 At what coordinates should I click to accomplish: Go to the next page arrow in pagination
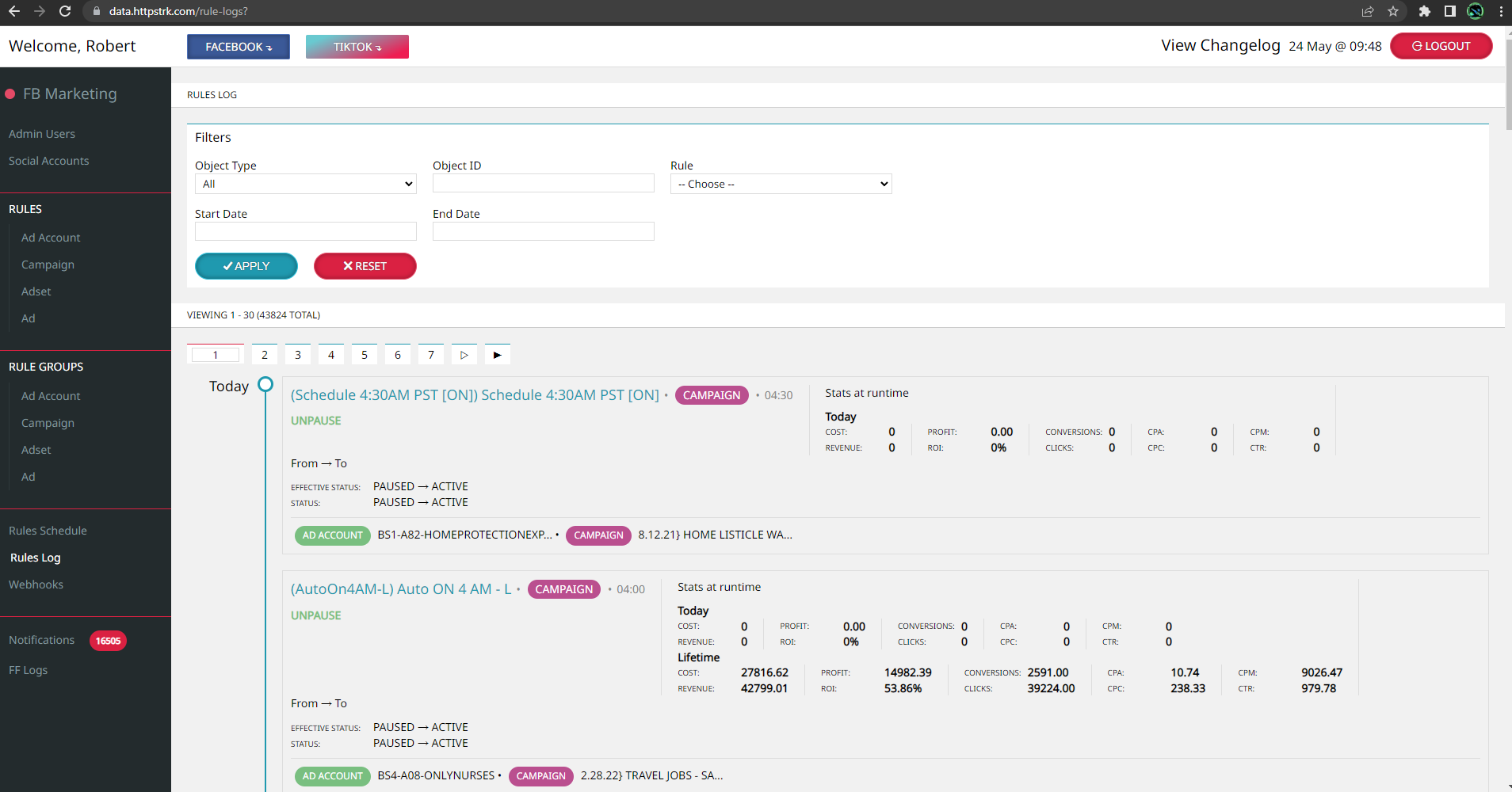coord(464,355)
